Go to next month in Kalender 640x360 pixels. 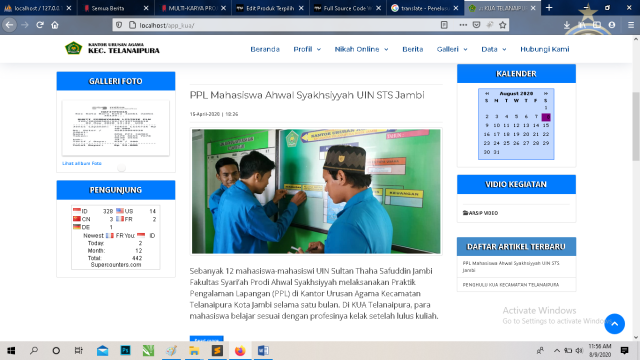pyautogui.click(x=546, y=93)
